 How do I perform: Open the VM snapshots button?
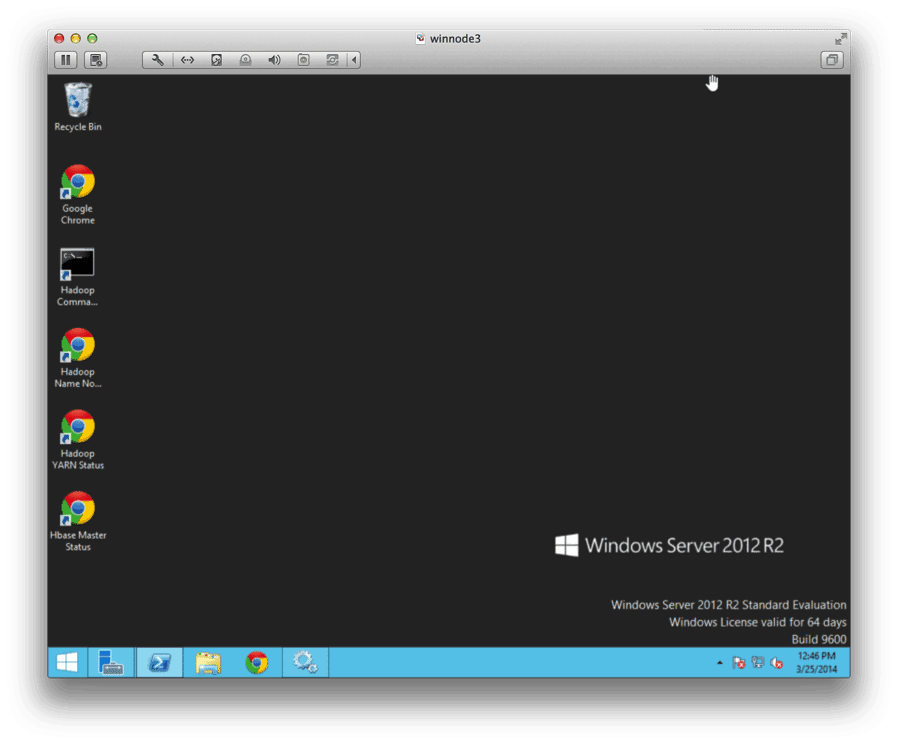96,60
